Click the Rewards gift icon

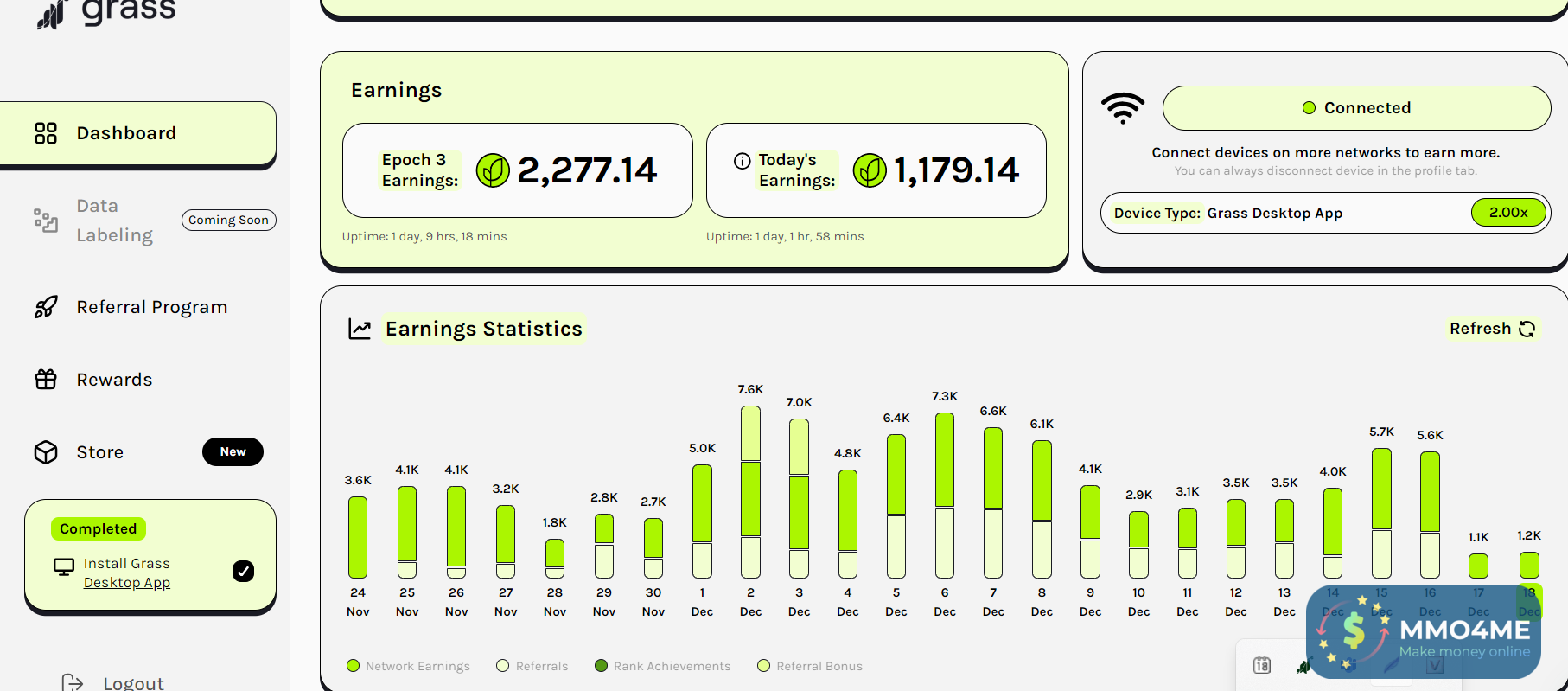46,380
